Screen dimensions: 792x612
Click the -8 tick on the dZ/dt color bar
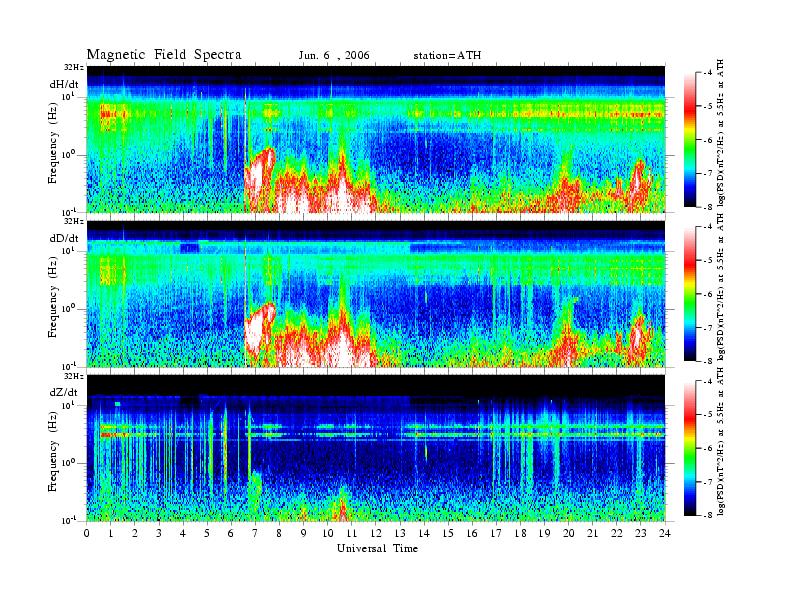(708, 515)
